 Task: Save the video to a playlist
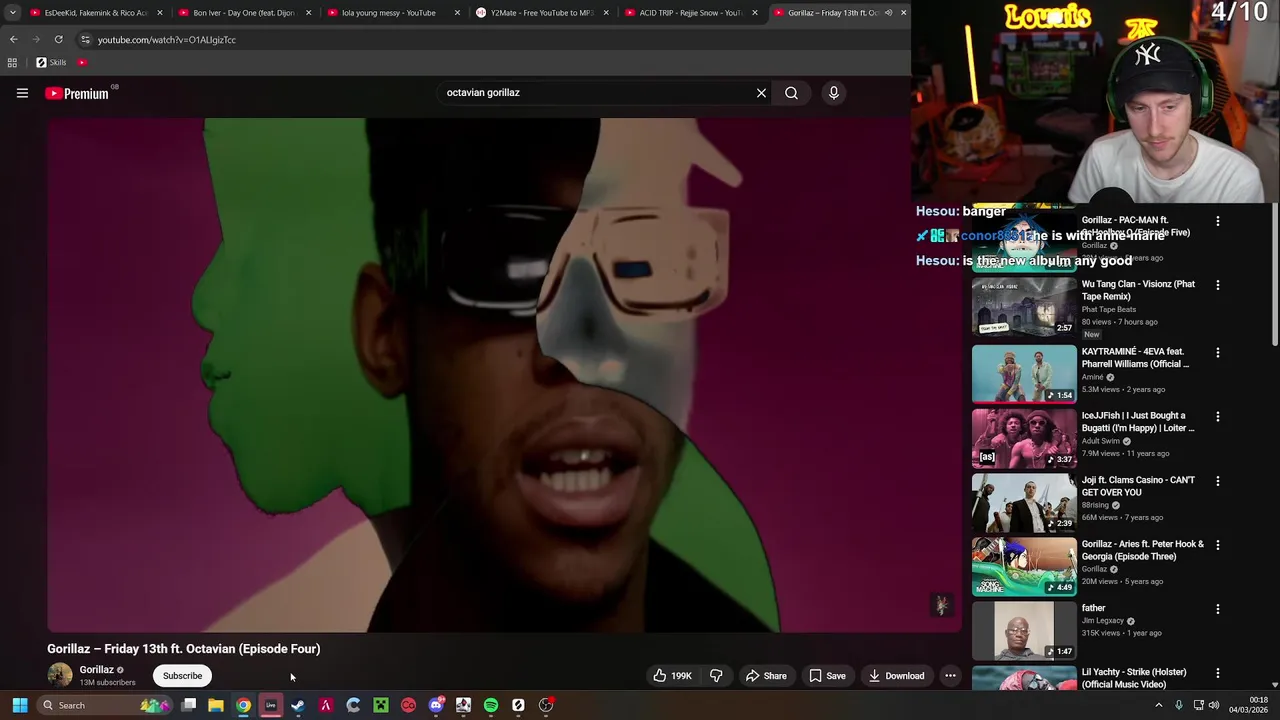point(827,676)
